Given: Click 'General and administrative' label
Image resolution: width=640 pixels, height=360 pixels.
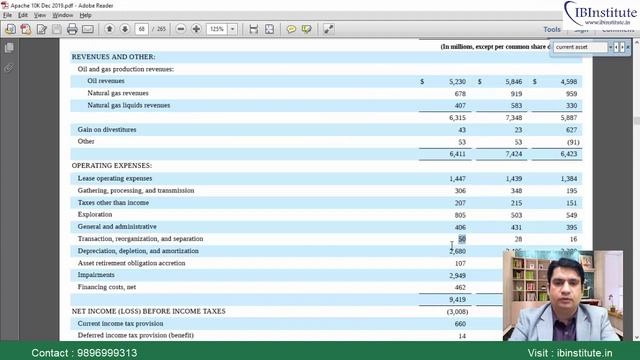Looking at the screenshot, I should 117,227.
